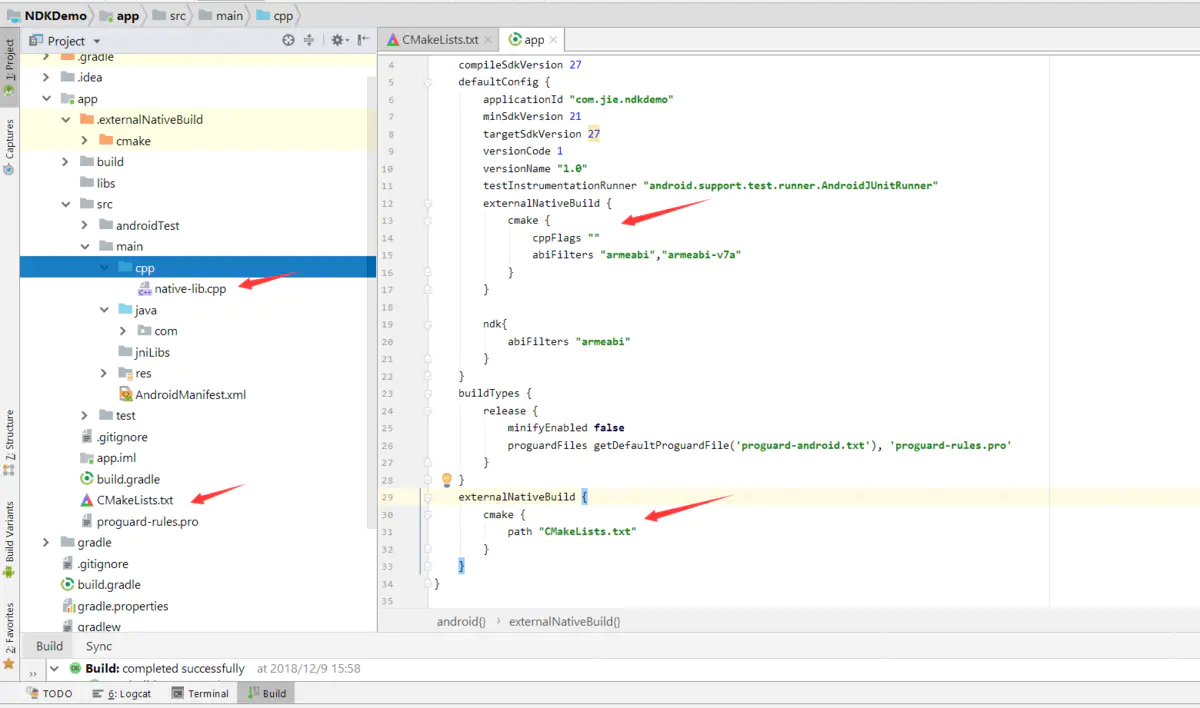The height and width of the screenshot is (708, 1200).
Task: Toggle the 2: Favorites side tool window
Action: pyautogui.click(x=9, y=635)
